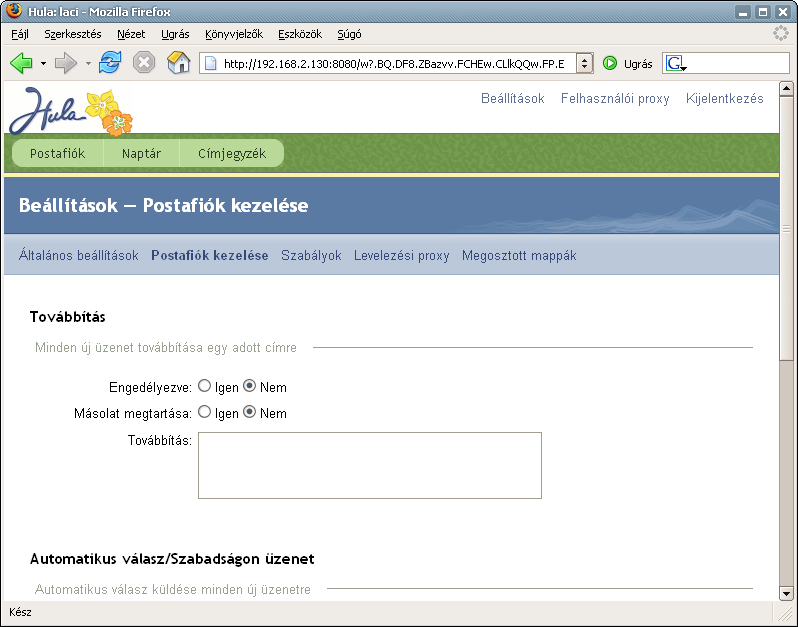This screenshot has height=627, width=798.
Task: Click the page icon in the address bar
Action: (x=210, y=64)
